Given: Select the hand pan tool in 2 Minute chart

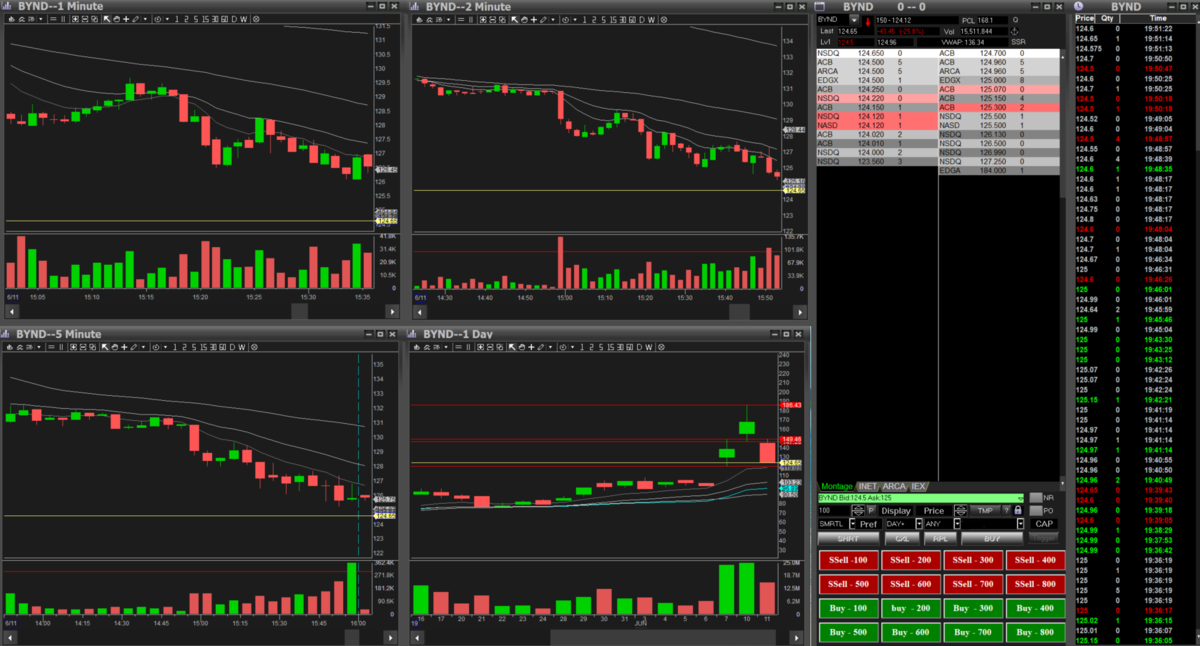Looking at the screenshot, I should pos(524,20).
